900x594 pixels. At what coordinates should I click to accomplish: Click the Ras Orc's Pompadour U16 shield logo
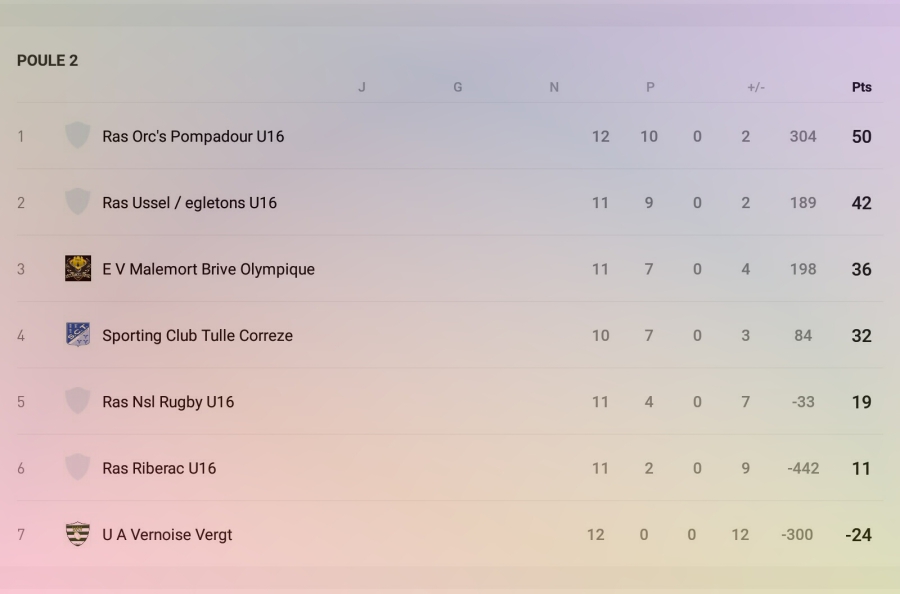[x=77, y=135]
